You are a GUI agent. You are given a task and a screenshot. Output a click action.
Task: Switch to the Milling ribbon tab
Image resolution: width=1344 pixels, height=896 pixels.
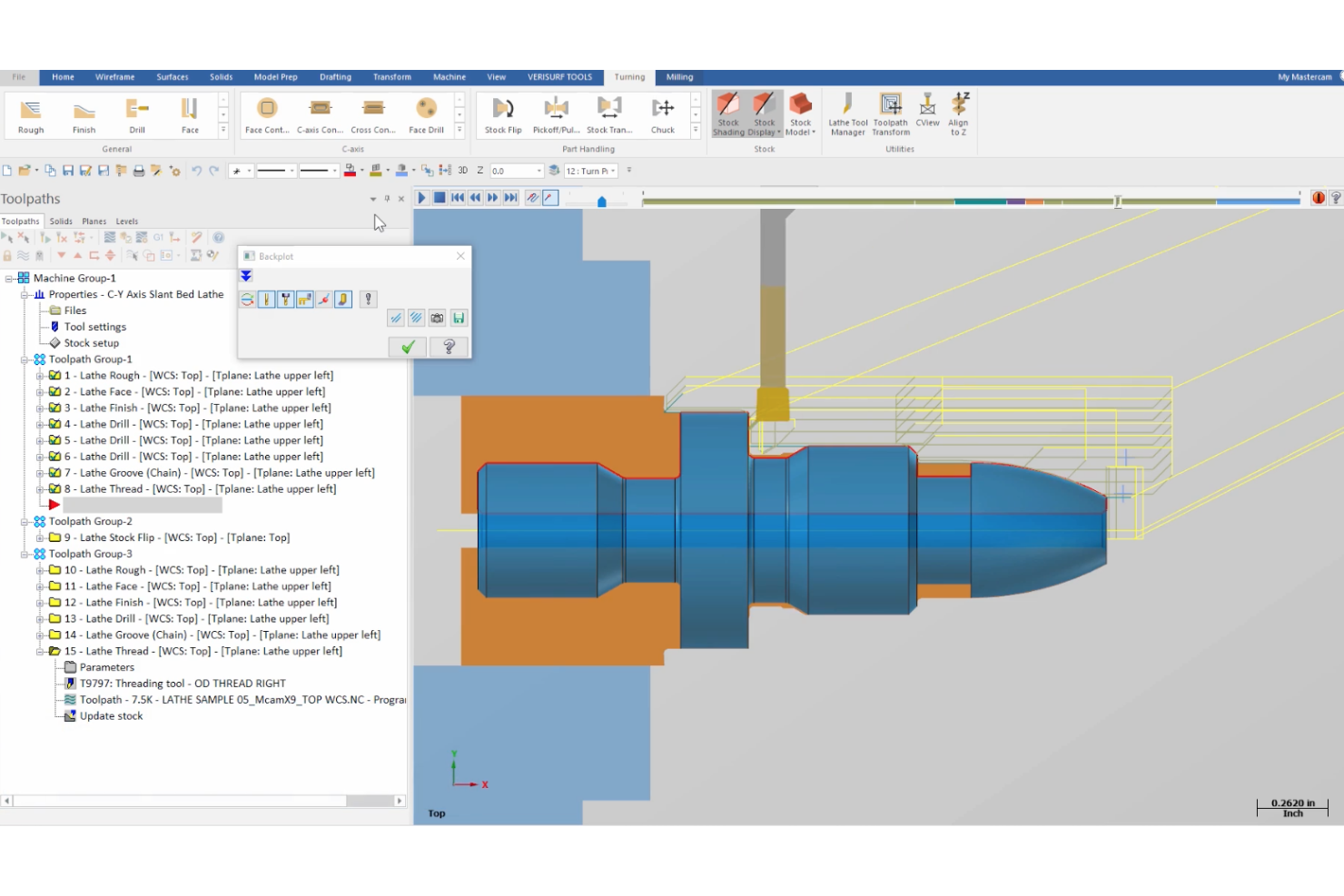[679, 77]
